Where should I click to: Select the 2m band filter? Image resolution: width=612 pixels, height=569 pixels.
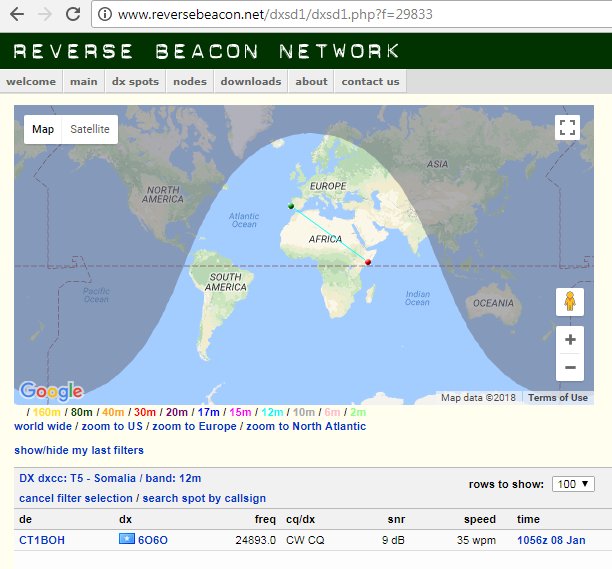coord(358,412)
